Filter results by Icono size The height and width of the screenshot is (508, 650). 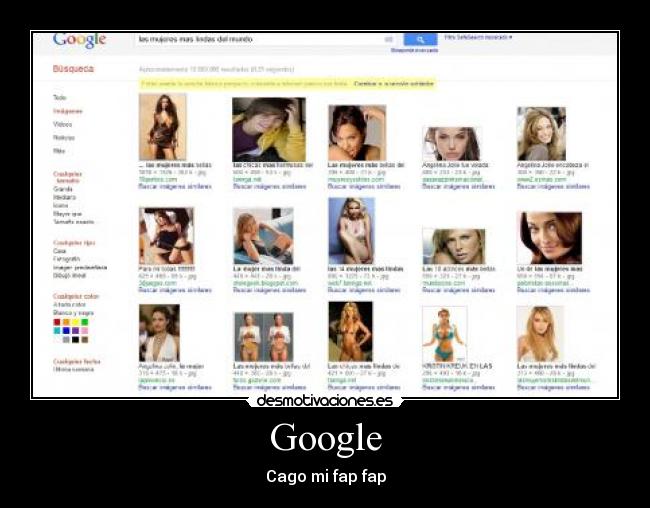[61, 206]
